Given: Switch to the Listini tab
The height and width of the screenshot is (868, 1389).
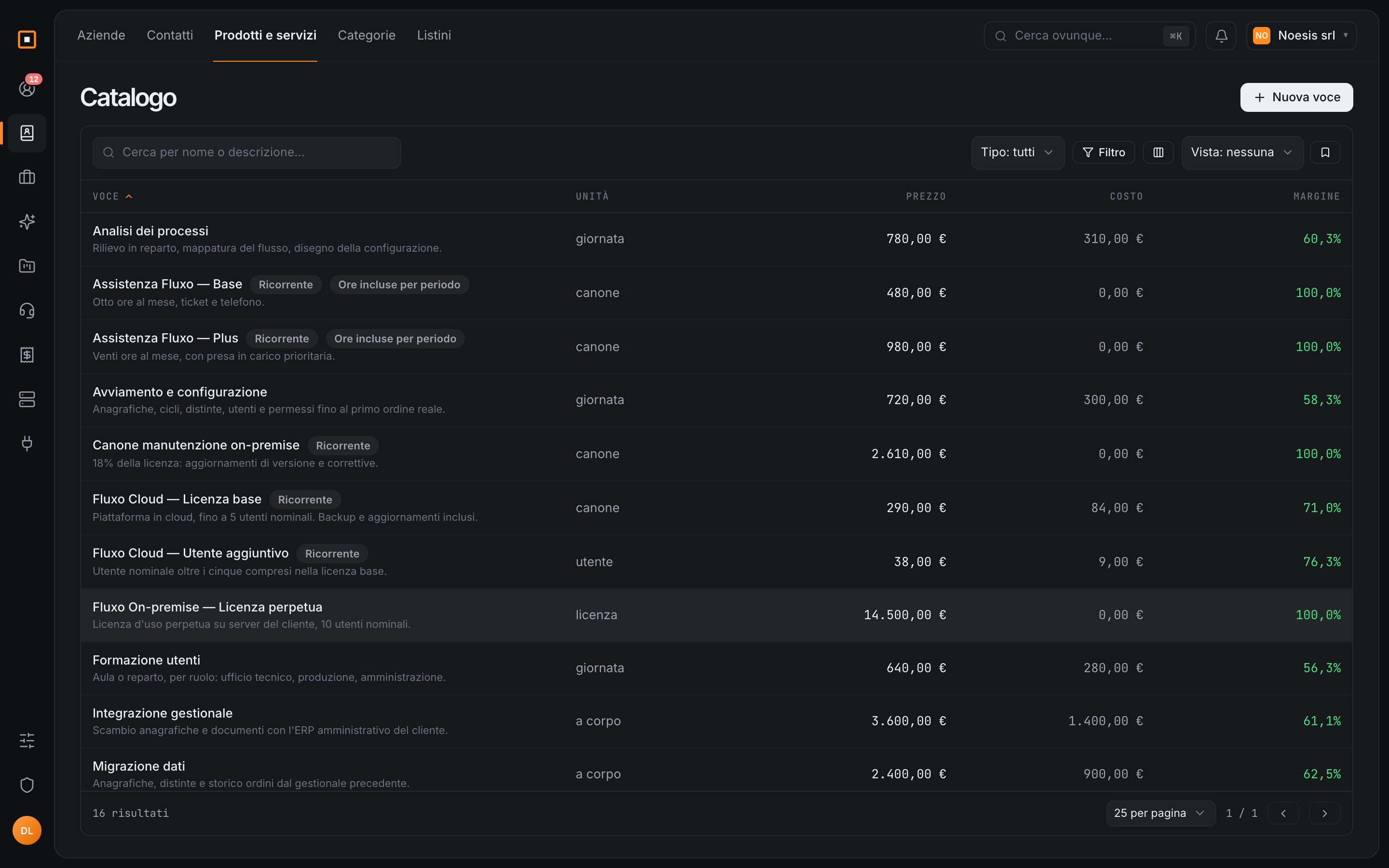Looking at the screenshot, I should click(x=434, y=35).
